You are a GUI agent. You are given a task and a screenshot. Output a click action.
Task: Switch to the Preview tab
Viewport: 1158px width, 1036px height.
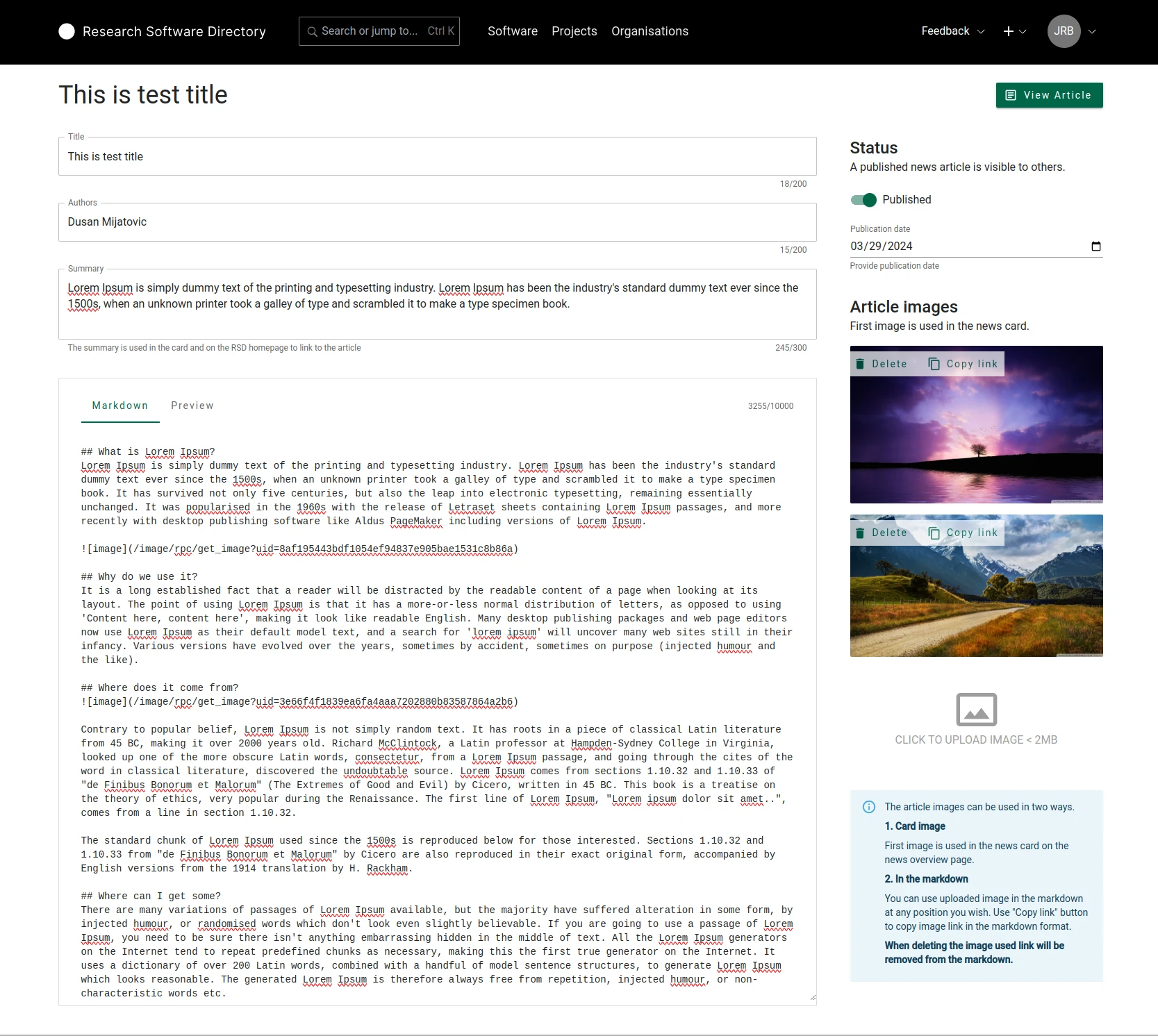pyautogui.click(x=192, y=406)
